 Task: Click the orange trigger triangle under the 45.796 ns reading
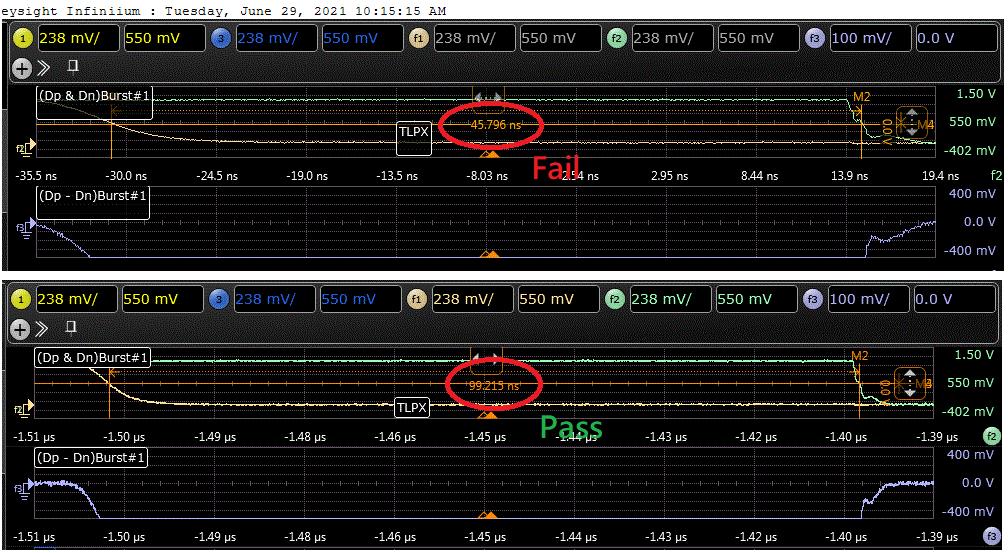[x=489, y=155]
